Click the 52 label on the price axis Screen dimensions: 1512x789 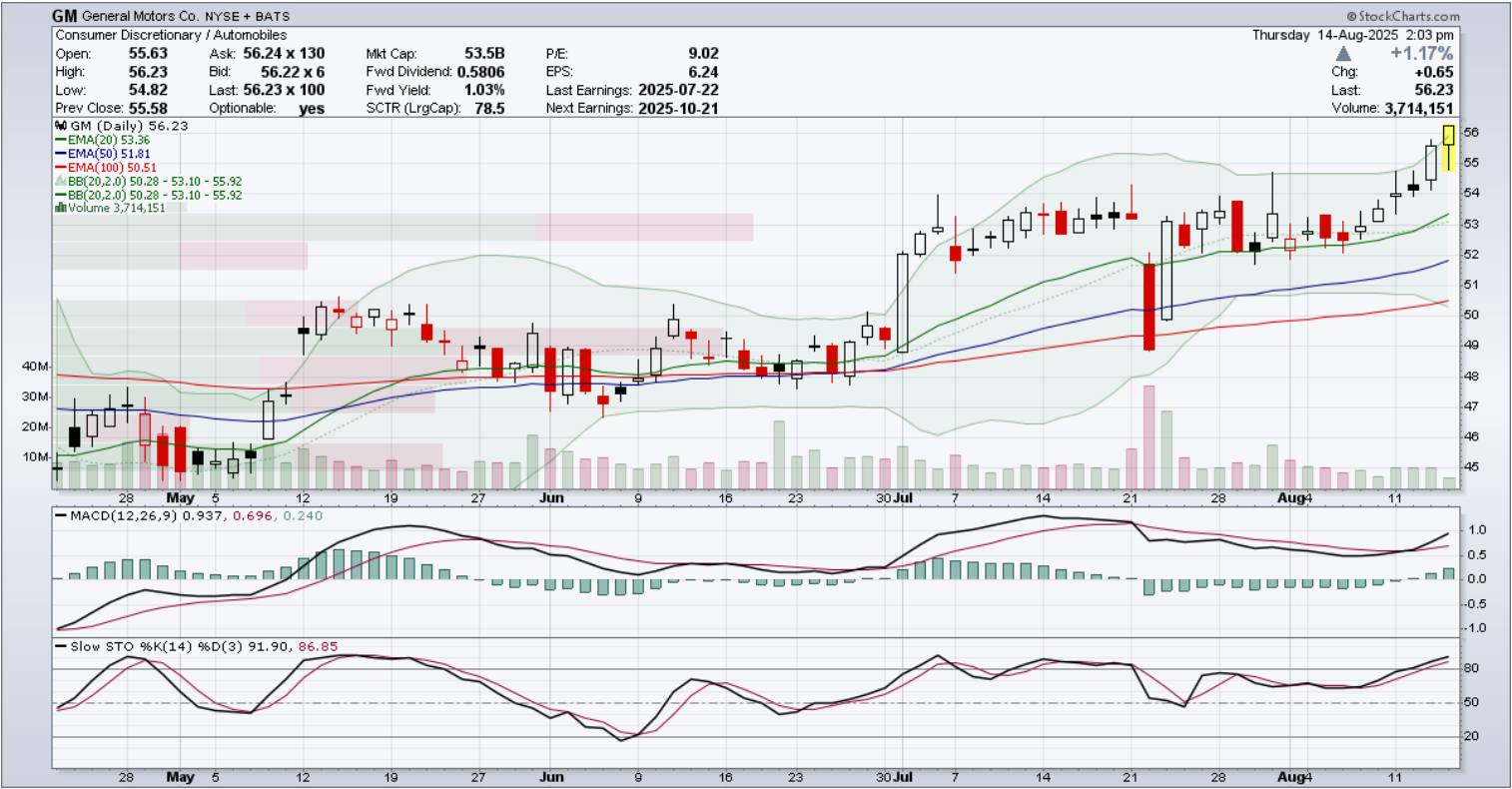(x=1472, y=254)
